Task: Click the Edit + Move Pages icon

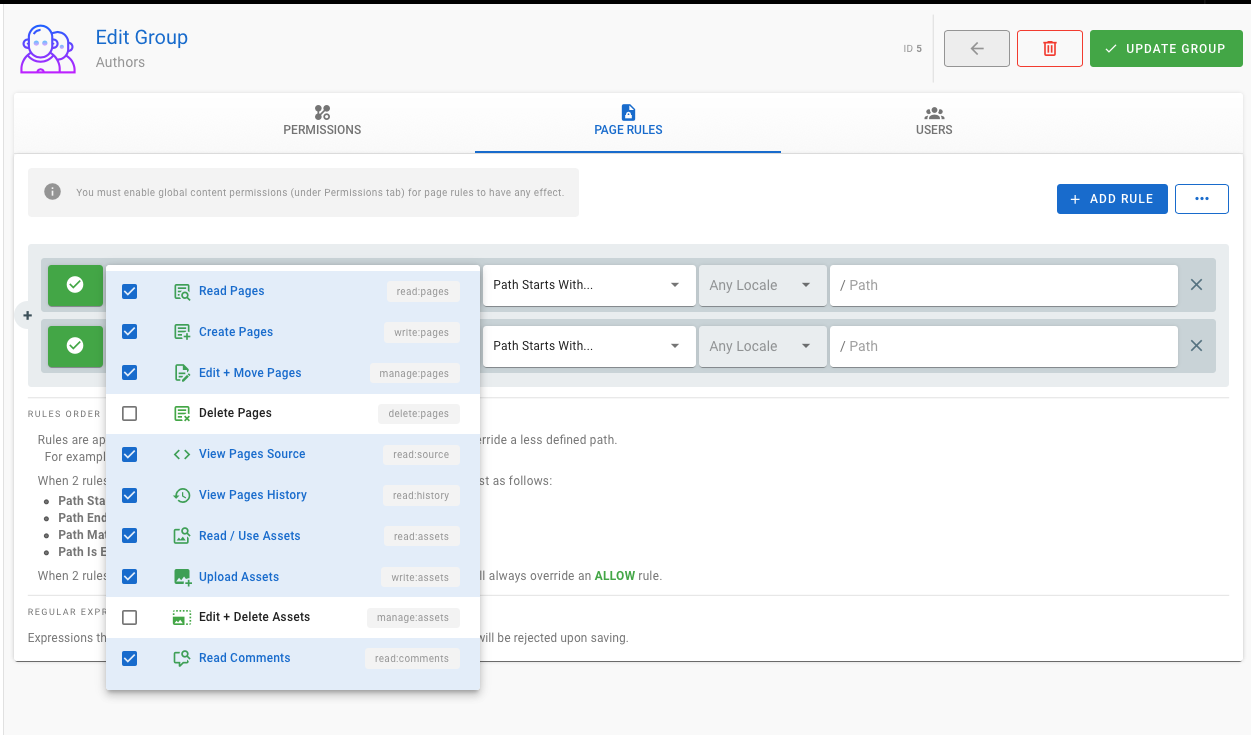Action: pos(182,373)
